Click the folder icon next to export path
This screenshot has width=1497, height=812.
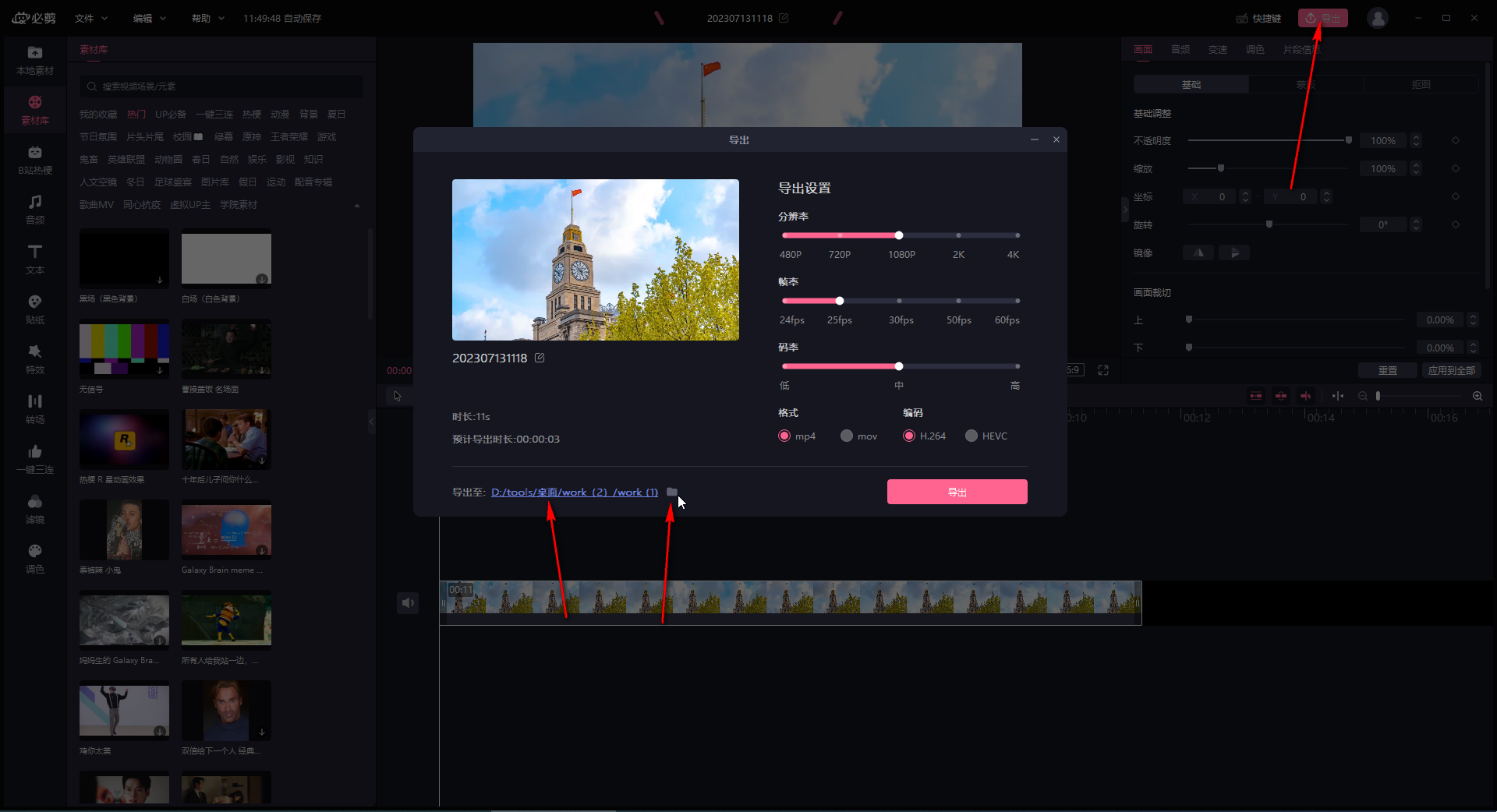click(672, 492)
